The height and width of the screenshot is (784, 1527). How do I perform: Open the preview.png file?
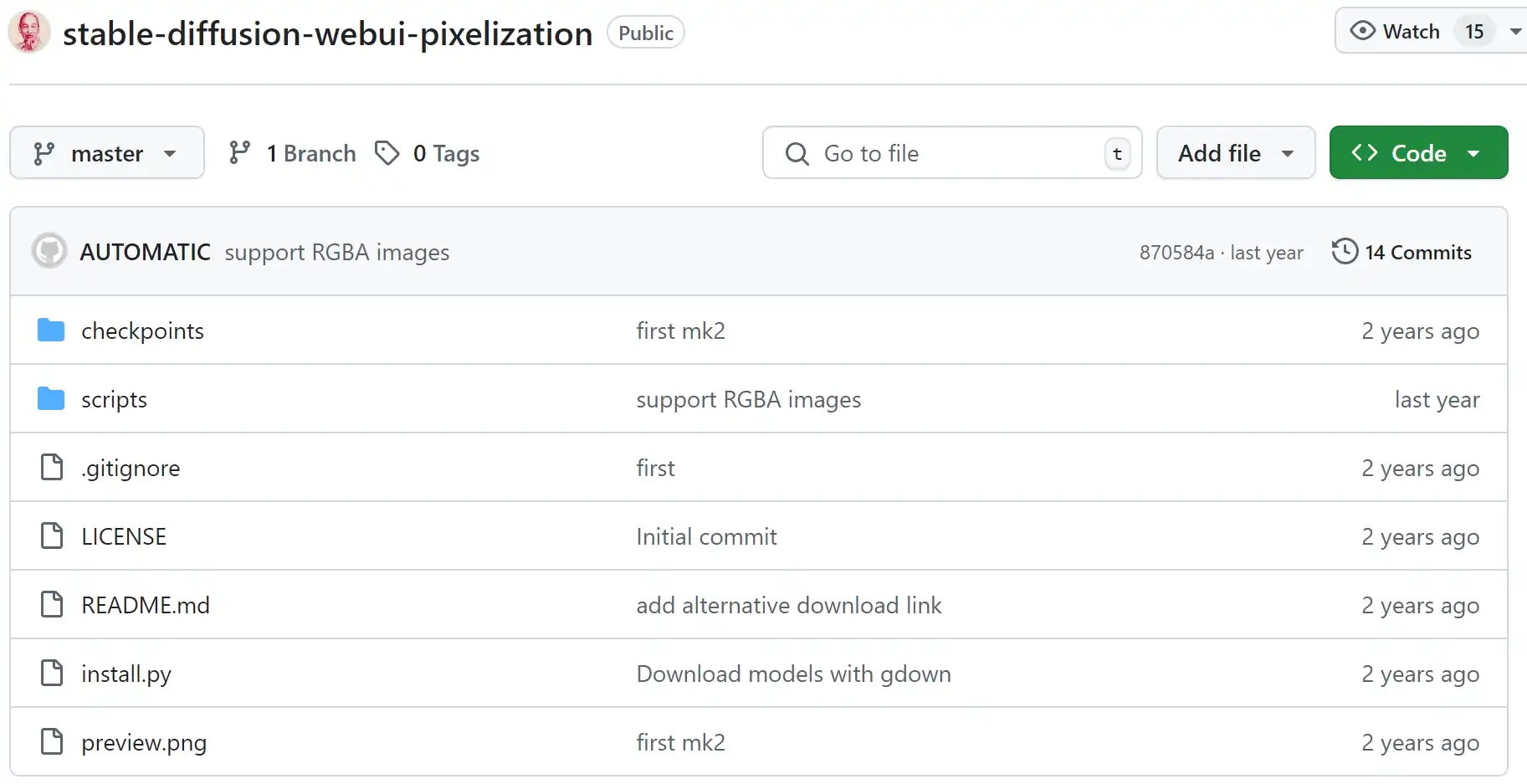pyautogui.click(x=144, y=743)
